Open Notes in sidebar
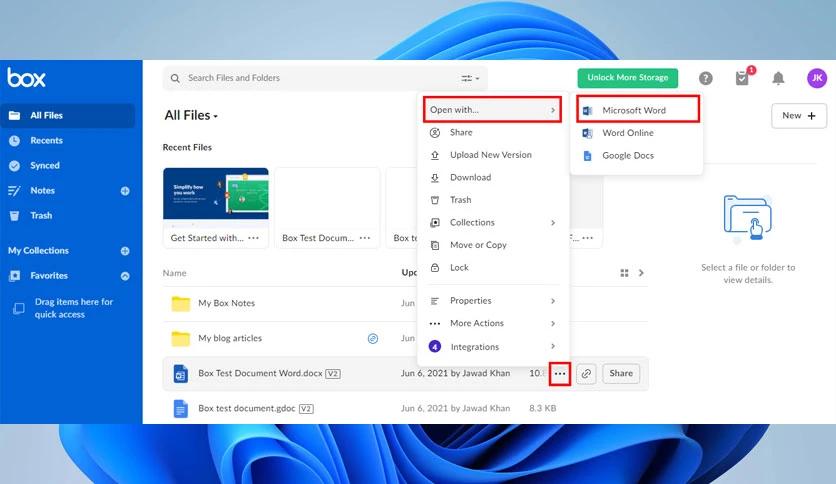Viewport: 836px width, 484px height. [x=42, y=191]
